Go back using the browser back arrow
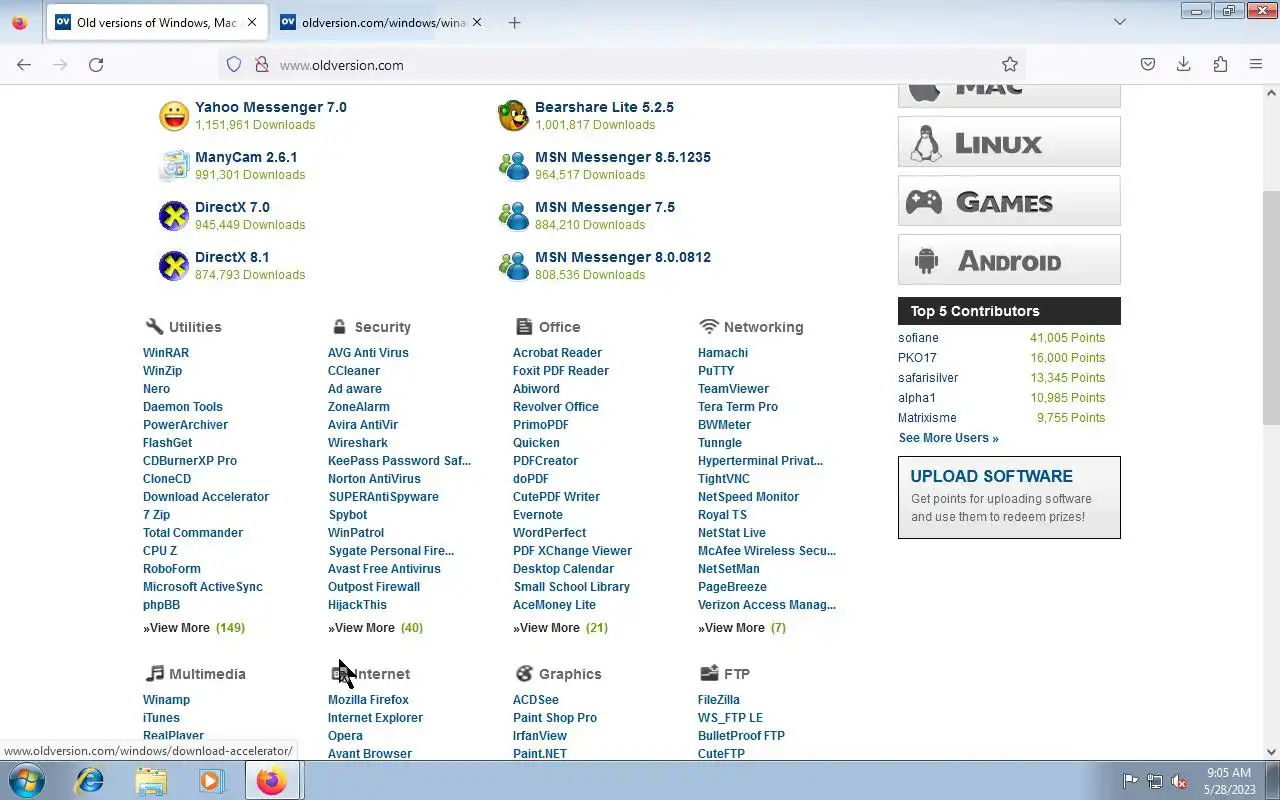1280x800 pixels. pos(24,64)
